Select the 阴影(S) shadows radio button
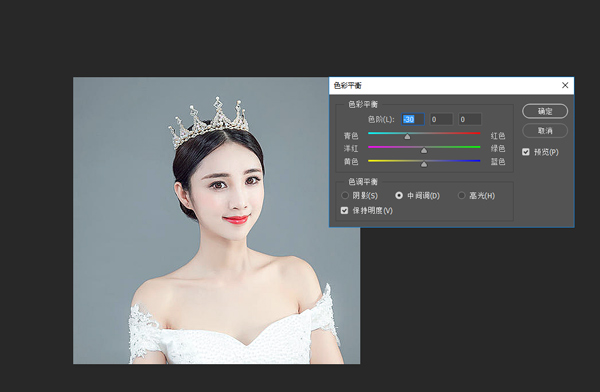Screen dimensions: 600x392 [345, 195]
